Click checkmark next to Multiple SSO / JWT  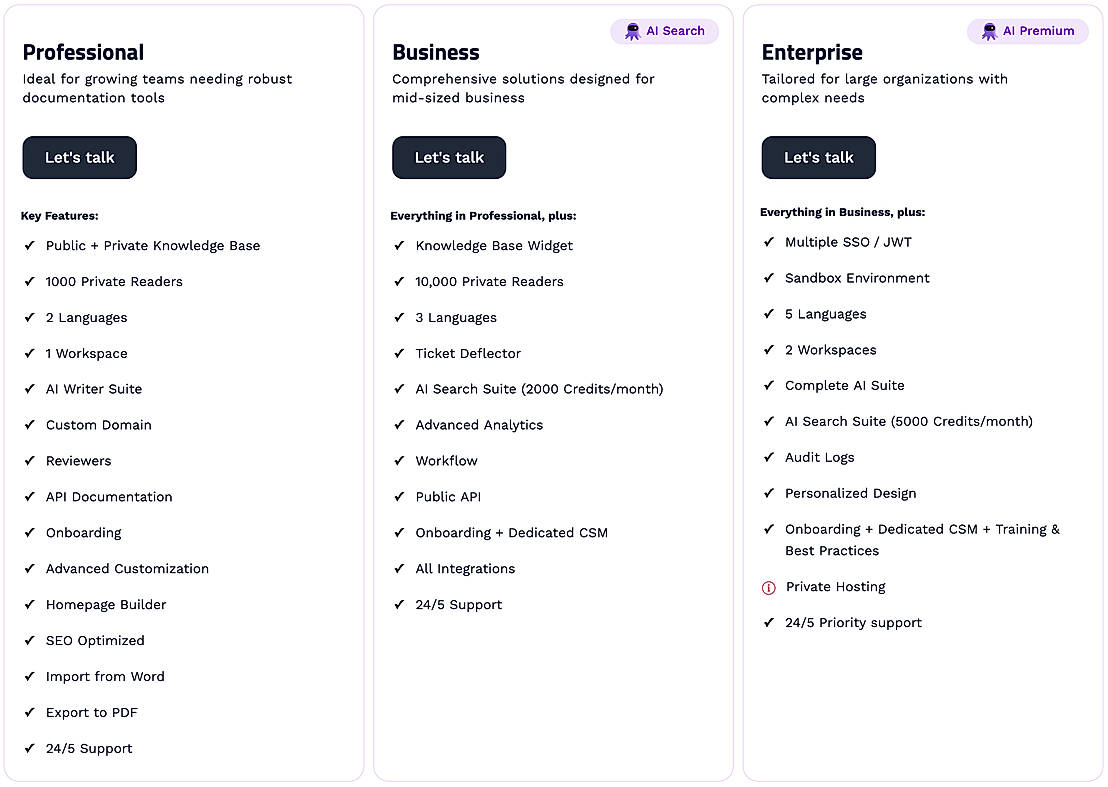point(769,242)
